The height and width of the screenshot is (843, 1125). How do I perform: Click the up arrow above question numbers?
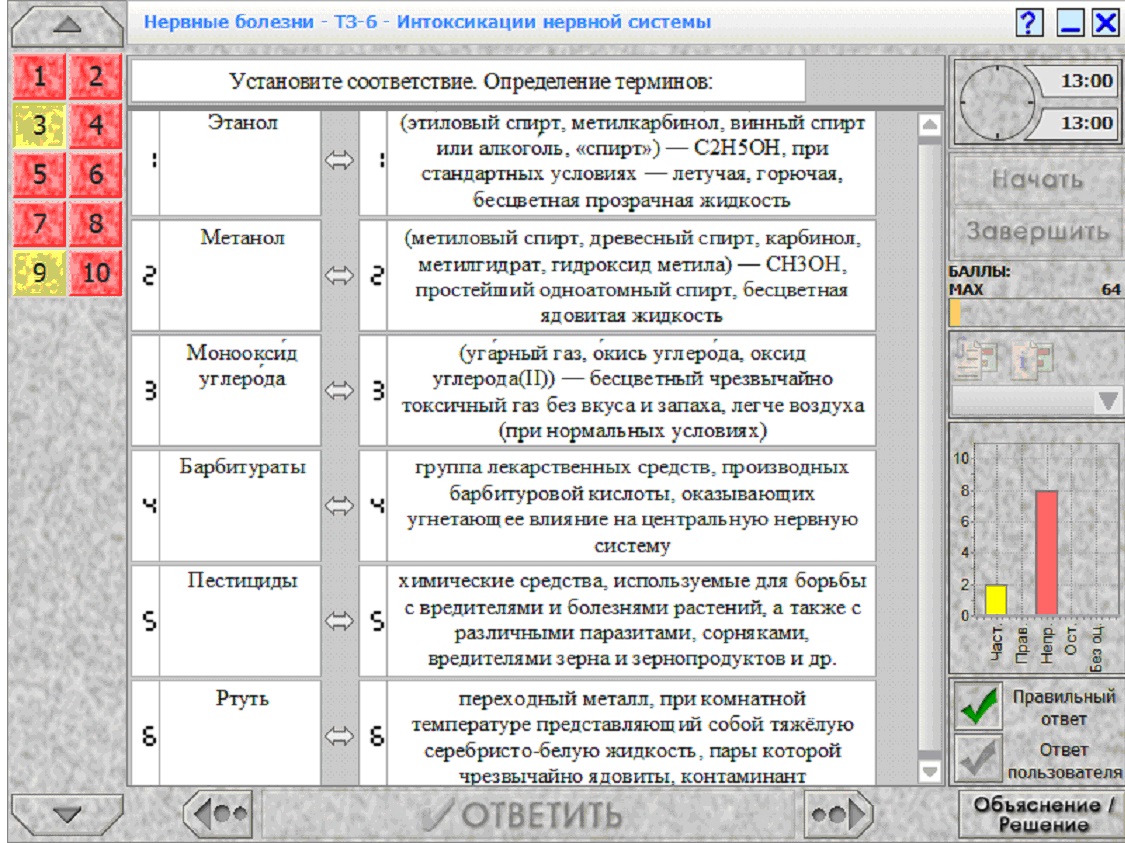(x=67, y=25)
